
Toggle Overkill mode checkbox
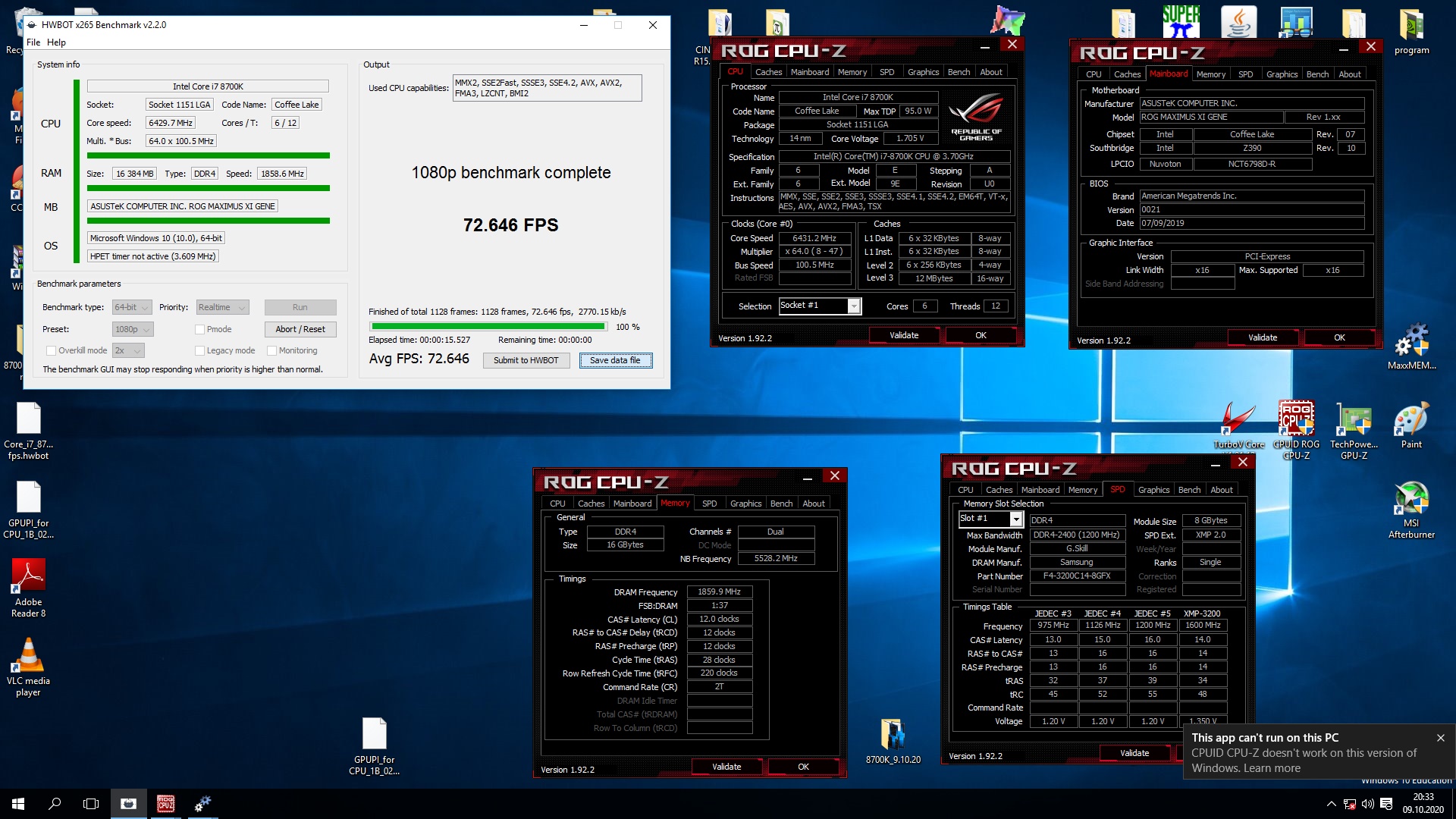click(51, 350)
